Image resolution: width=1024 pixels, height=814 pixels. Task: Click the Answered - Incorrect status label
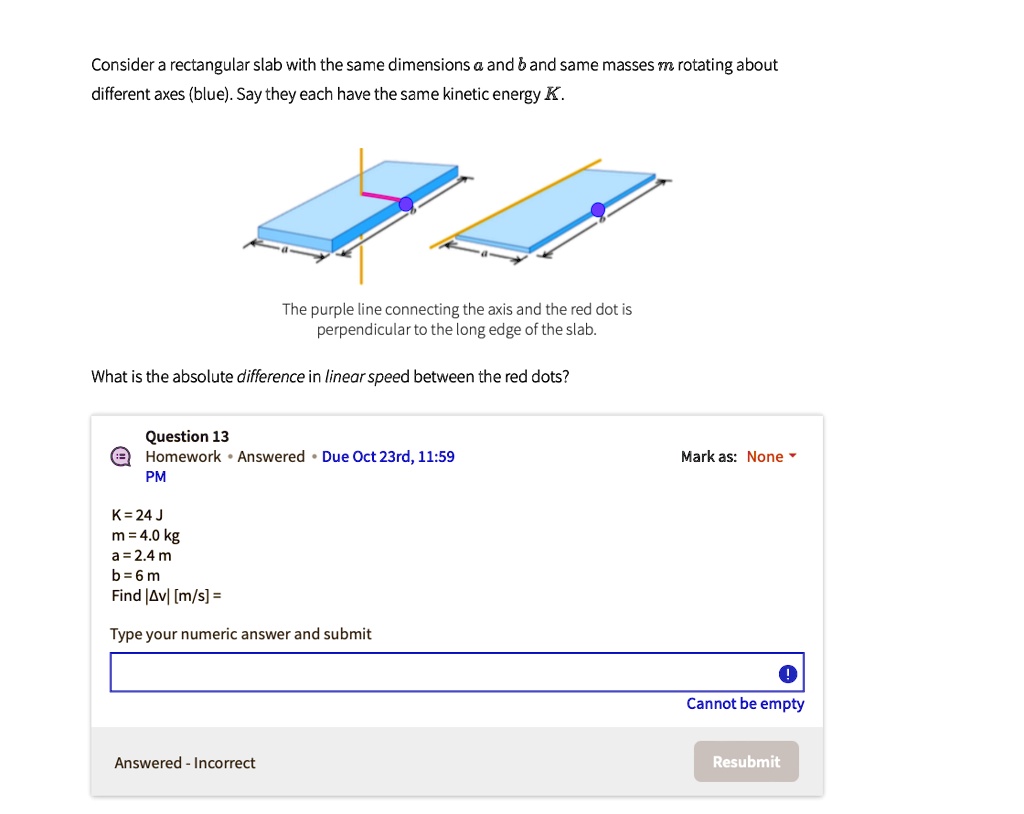click(185, 762)
